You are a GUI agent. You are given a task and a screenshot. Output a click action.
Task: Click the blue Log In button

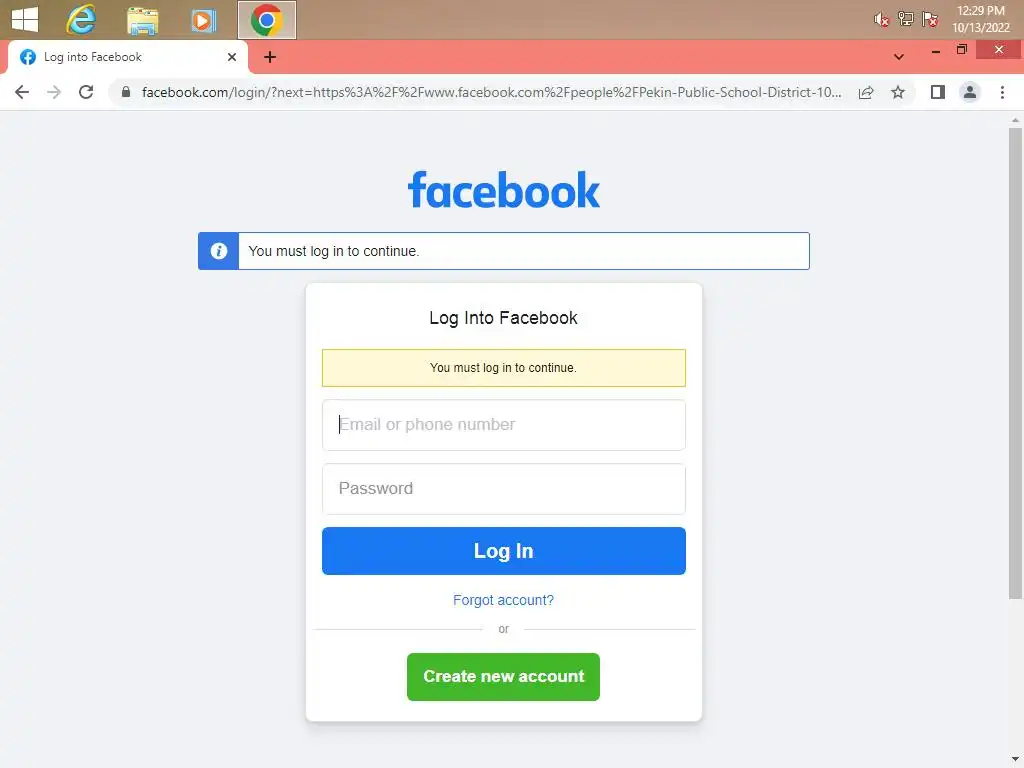click(x=504, y=551)
